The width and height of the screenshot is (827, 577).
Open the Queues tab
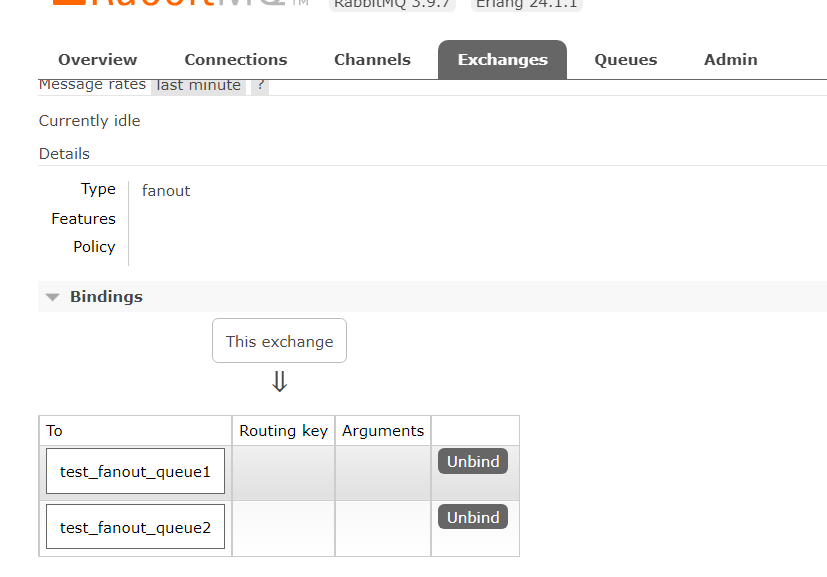tap(626, 60)
